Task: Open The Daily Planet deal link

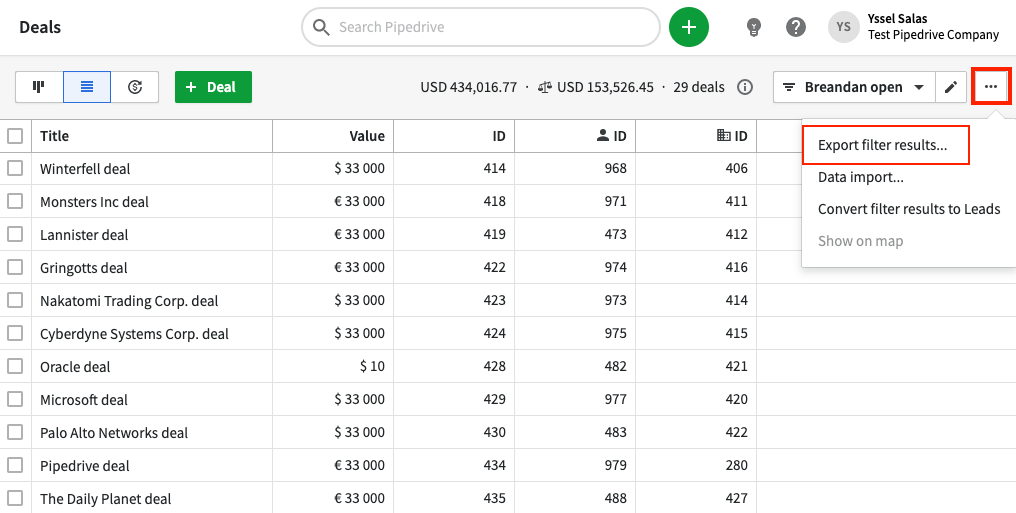Action: click(x=106, y=499)
